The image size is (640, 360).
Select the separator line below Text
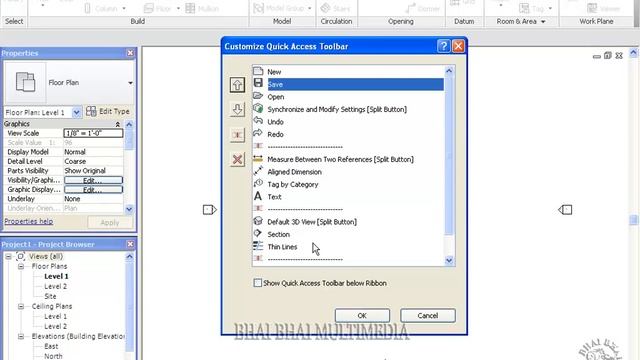pos(348,209)
